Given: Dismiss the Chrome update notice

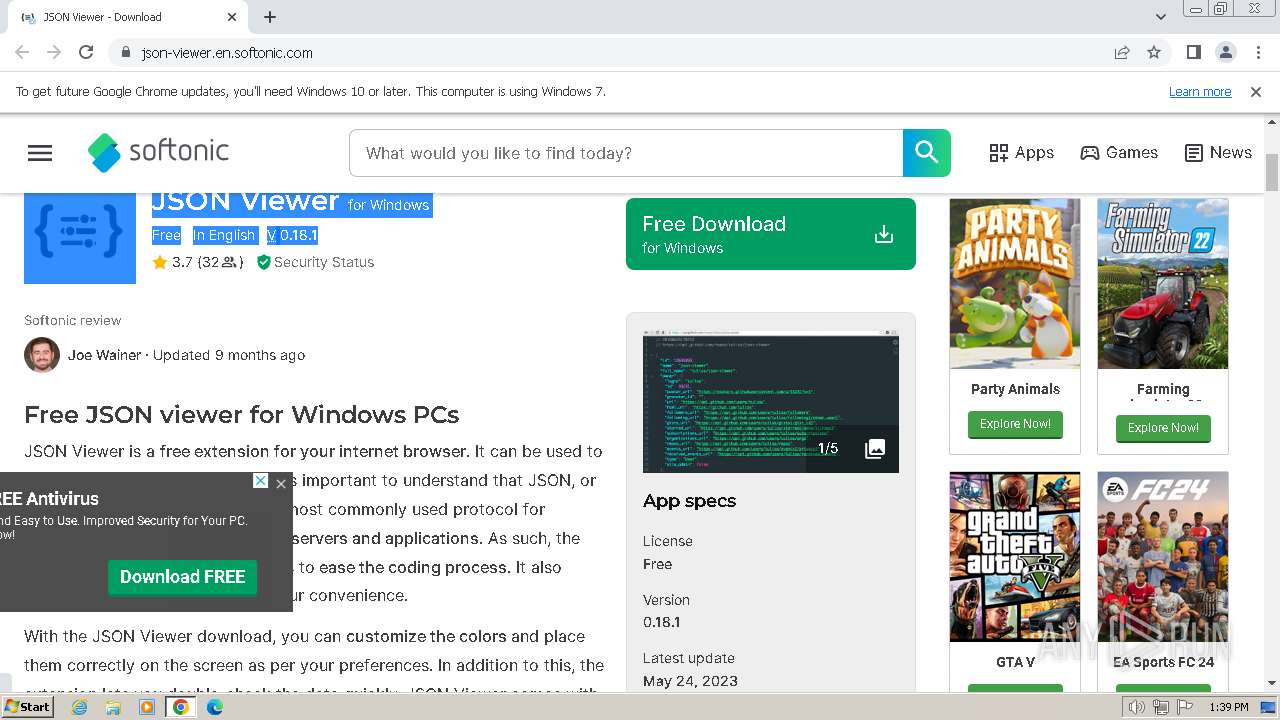Looking at the screenshot, I should pyautogui.click(x=1256, y=92).
